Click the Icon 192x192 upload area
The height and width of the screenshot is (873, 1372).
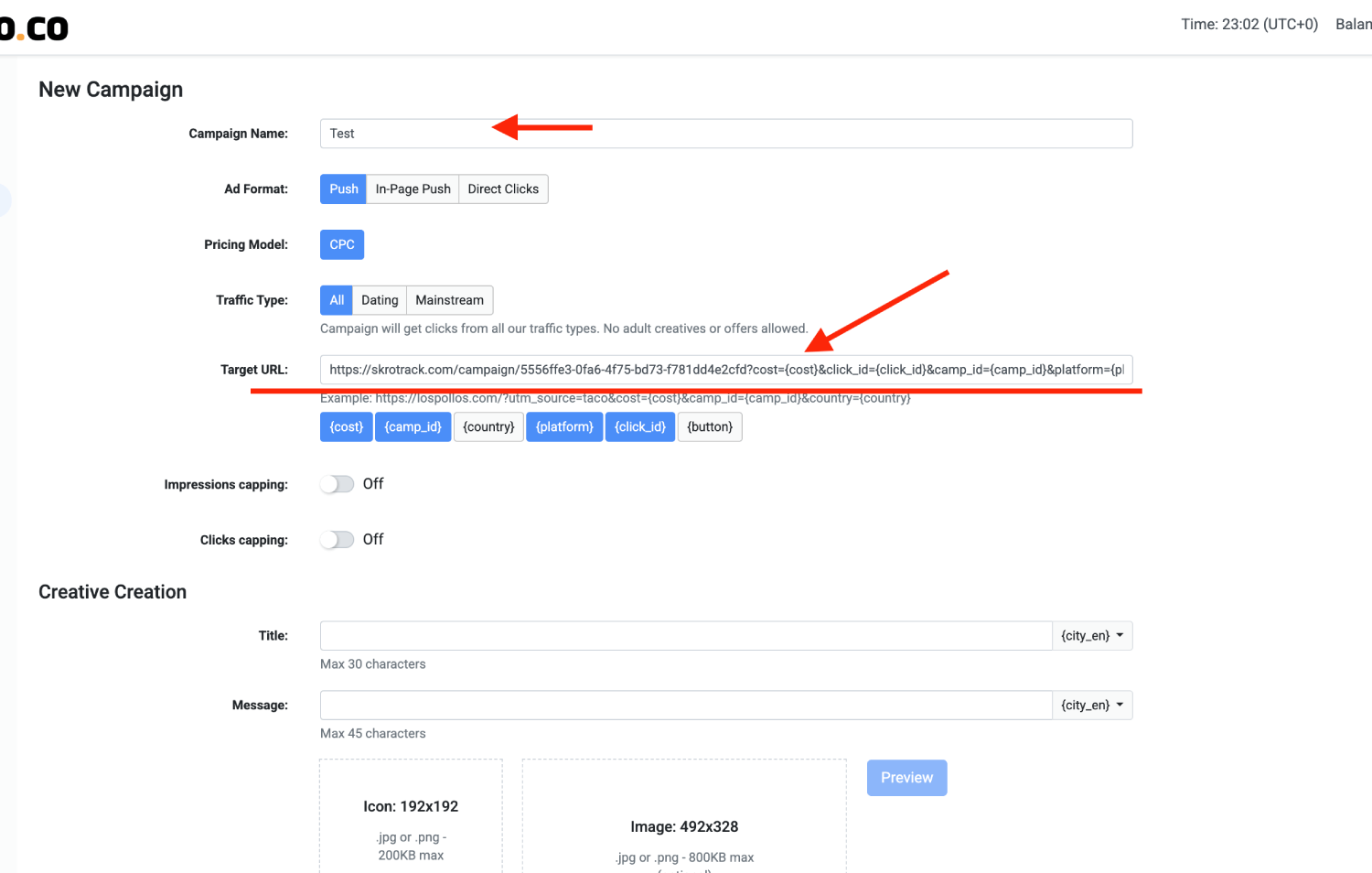click(x=411, y=816)
